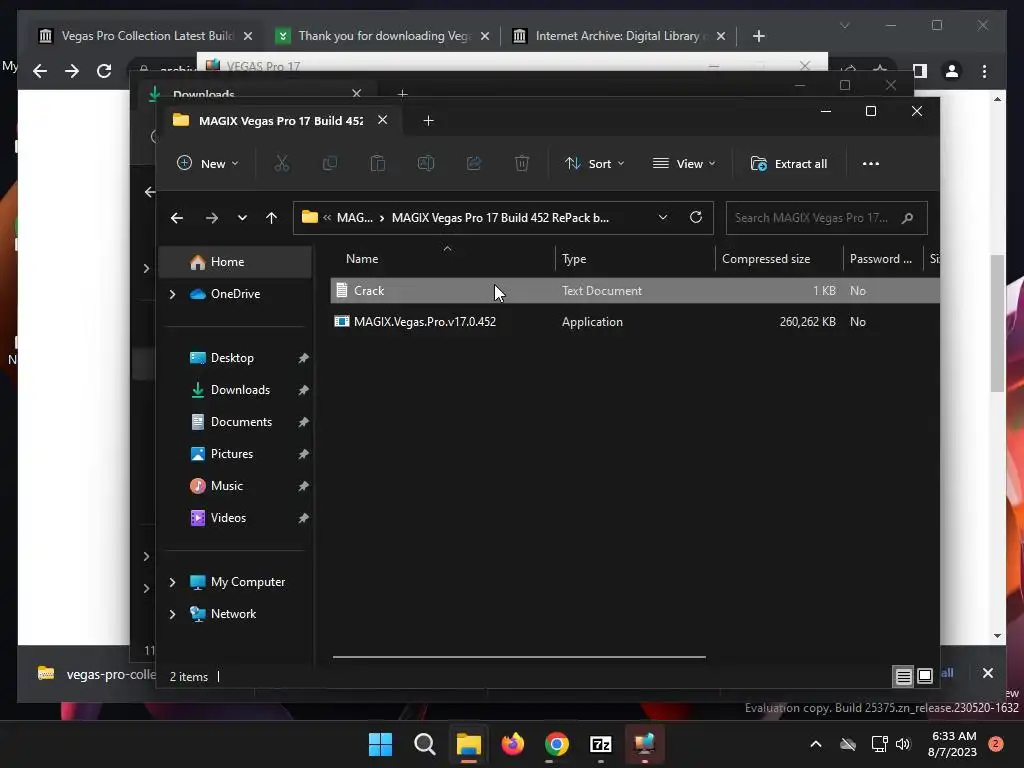Click the Share icon in Explorer toolbar
This screenshot has height=768, width=1024.
(474, 163)
